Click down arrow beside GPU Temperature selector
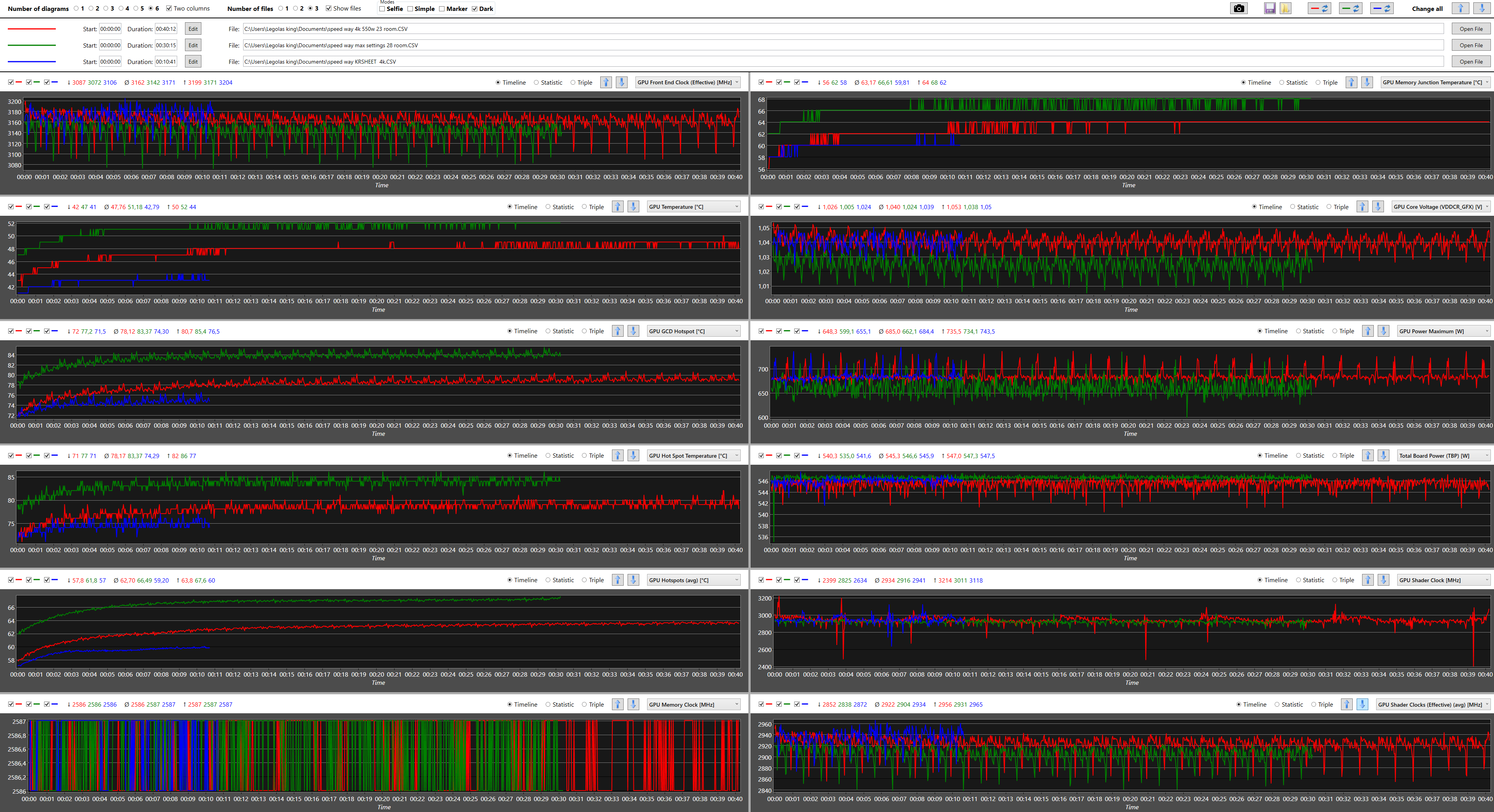Image resolution: width=1494 pixels, height=812 pixels. (x=633, y=206)
